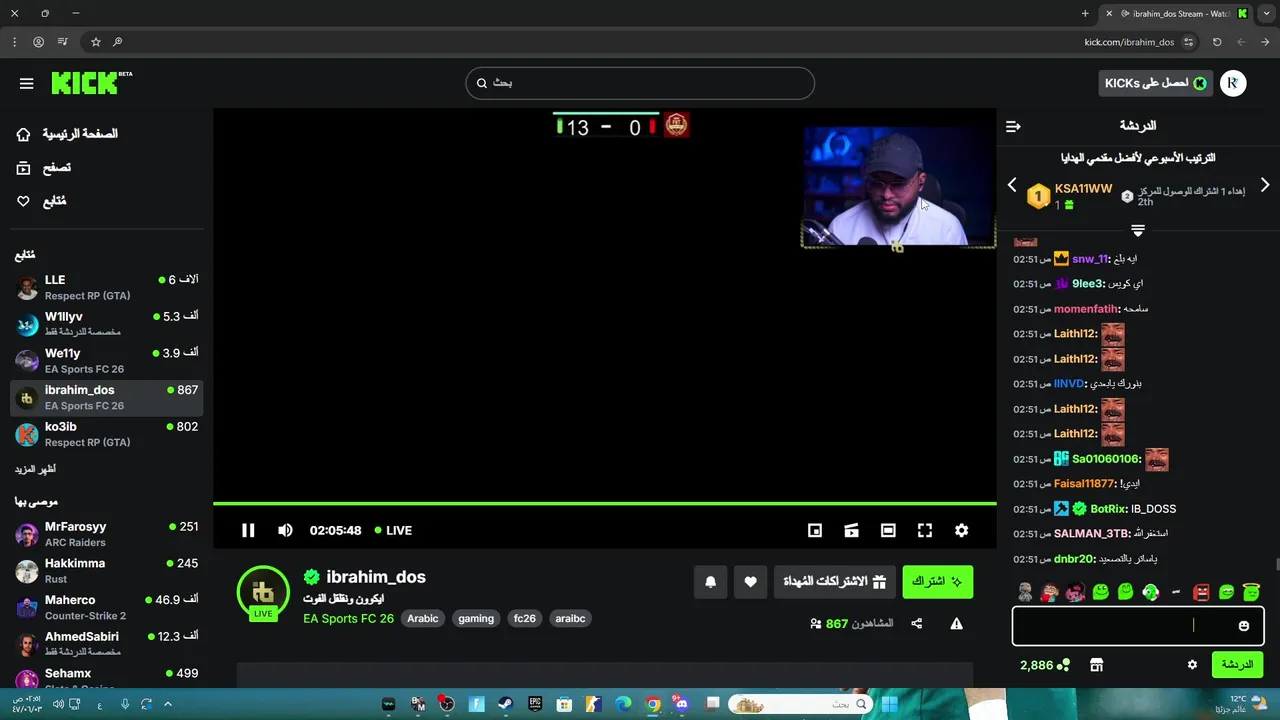Open AhmedSabiri recommended channel
This screenshot has height=720, width=1280.
coord(107,644)
